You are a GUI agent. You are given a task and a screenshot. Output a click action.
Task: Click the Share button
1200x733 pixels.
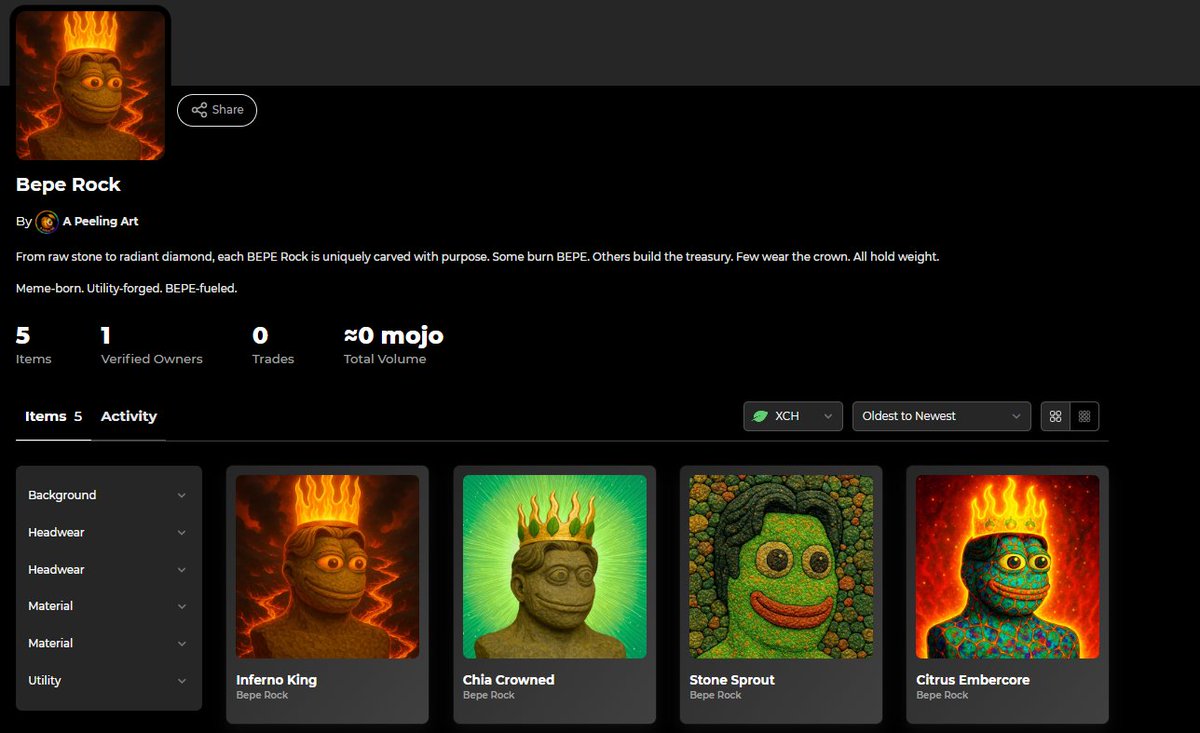pos(217,110)
